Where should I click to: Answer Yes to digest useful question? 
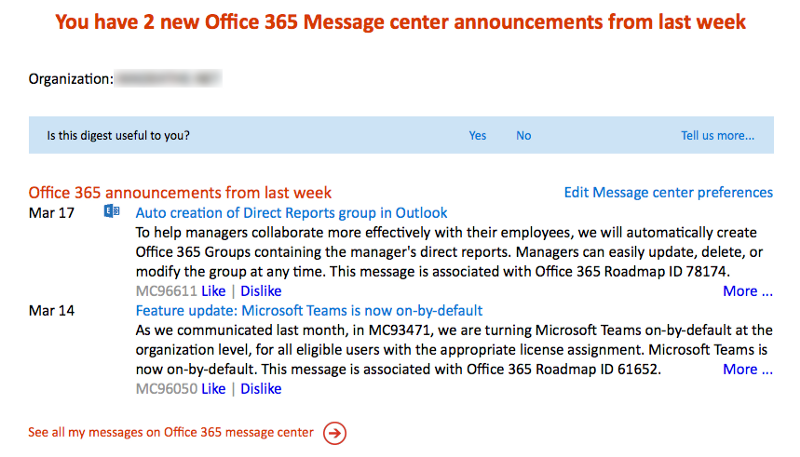[x=478, y=136]
